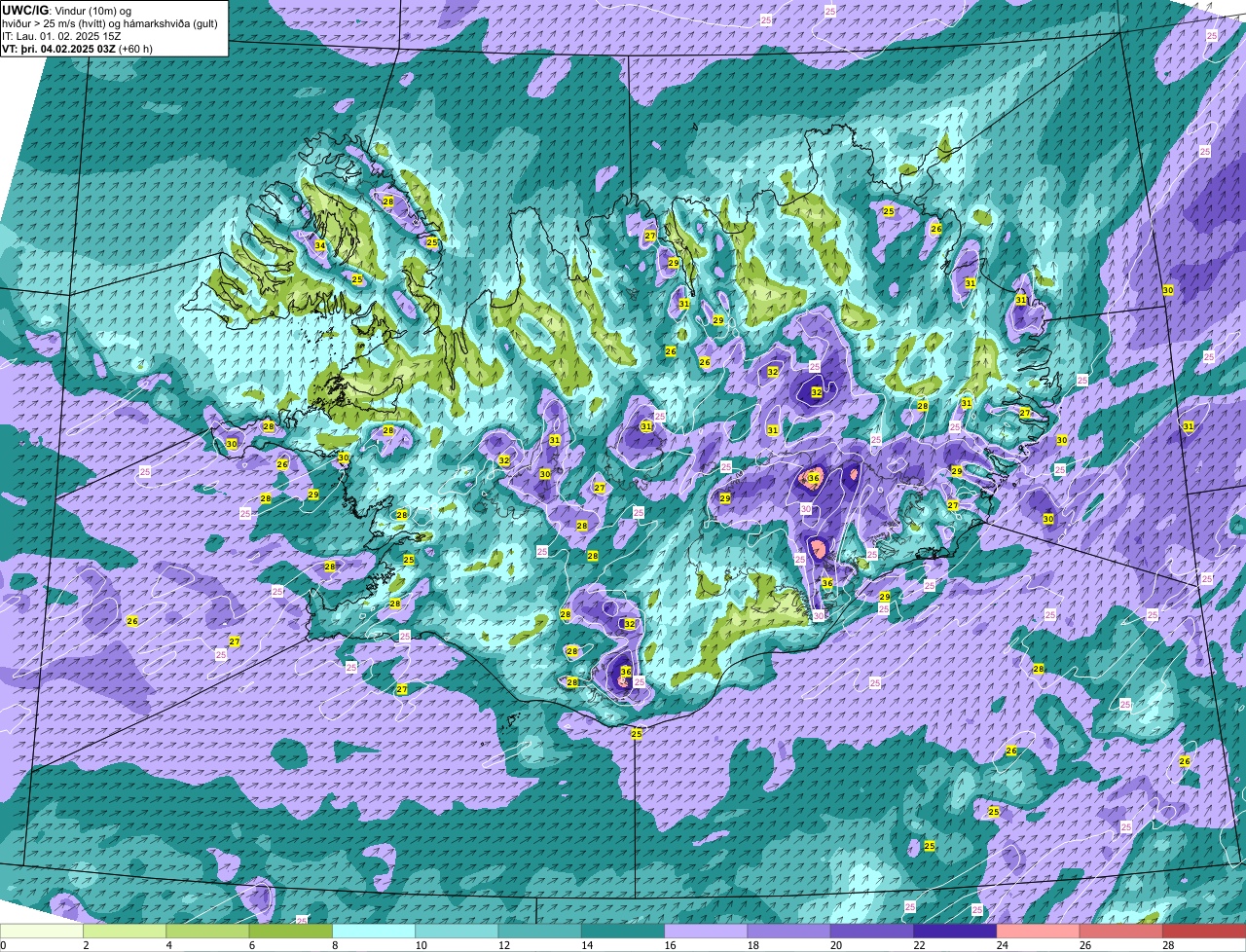Image resolution: width=1246 pixels, height=952 pixels.
Task: Click the 26–28 m/s salmon legend swatch
Action: pos(1121,931)
